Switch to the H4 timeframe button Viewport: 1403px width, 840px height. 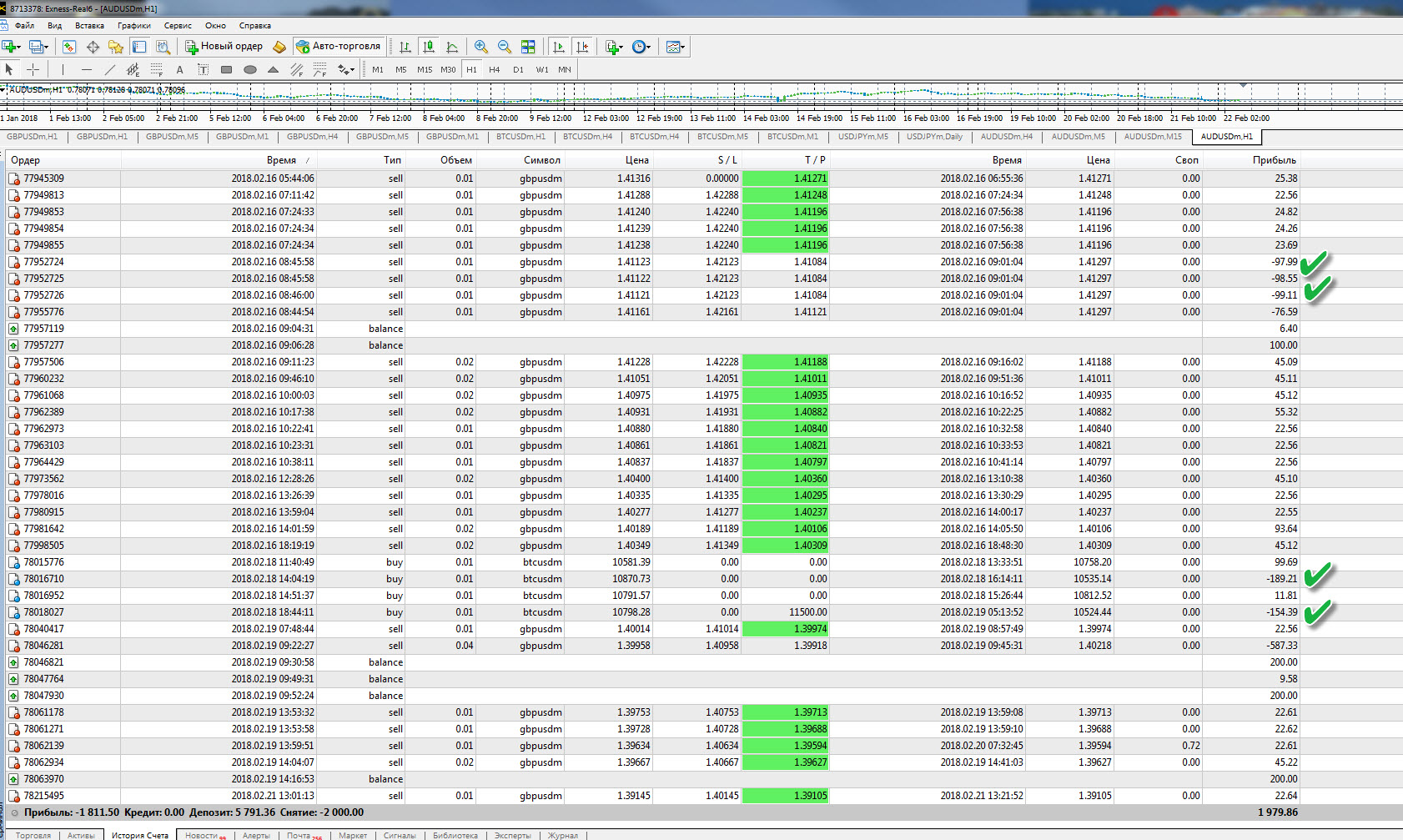[495, 69]
